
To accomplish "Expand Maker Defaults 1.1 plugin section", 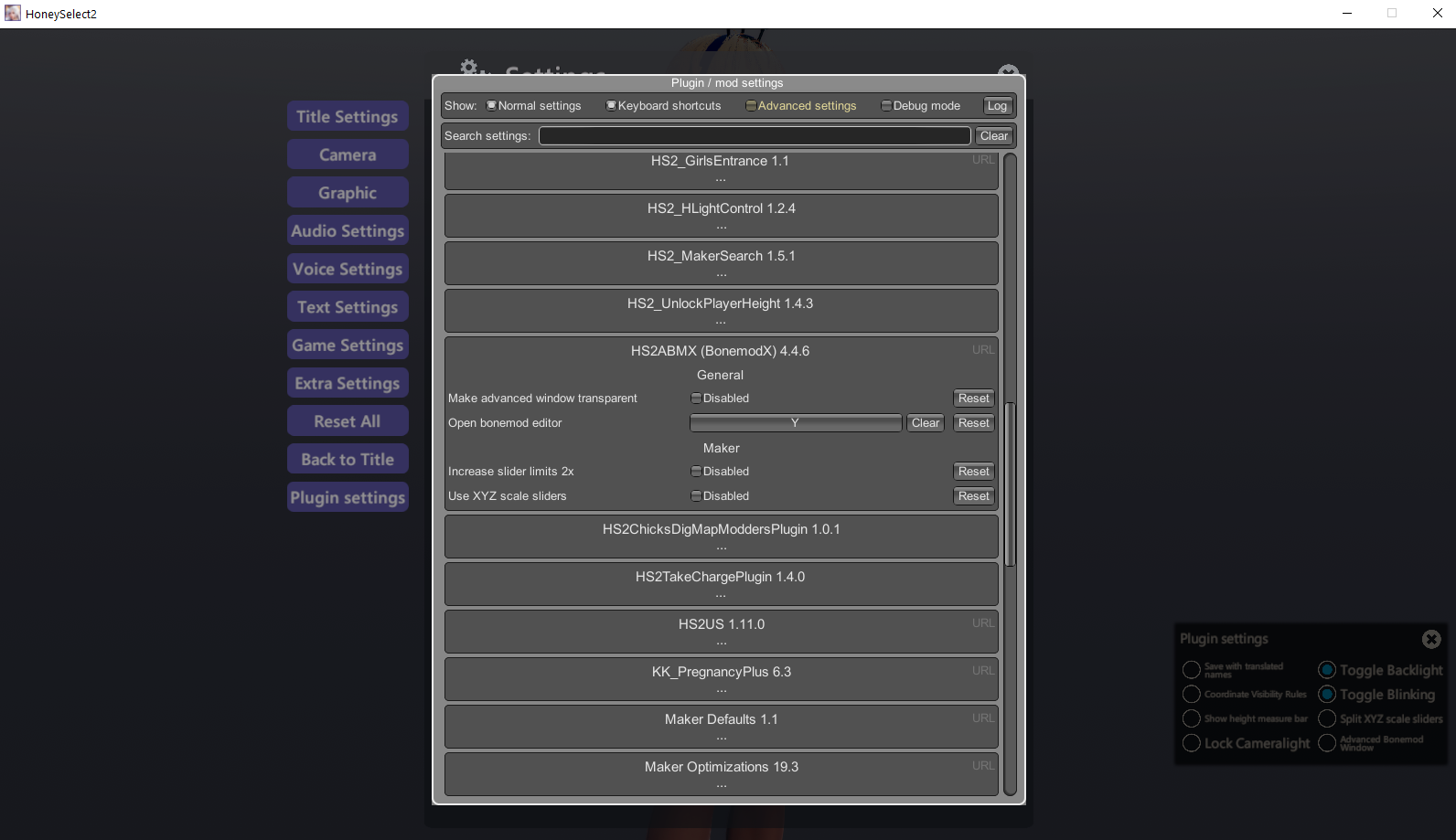I will pyautogui.click(x=721, y=727).
